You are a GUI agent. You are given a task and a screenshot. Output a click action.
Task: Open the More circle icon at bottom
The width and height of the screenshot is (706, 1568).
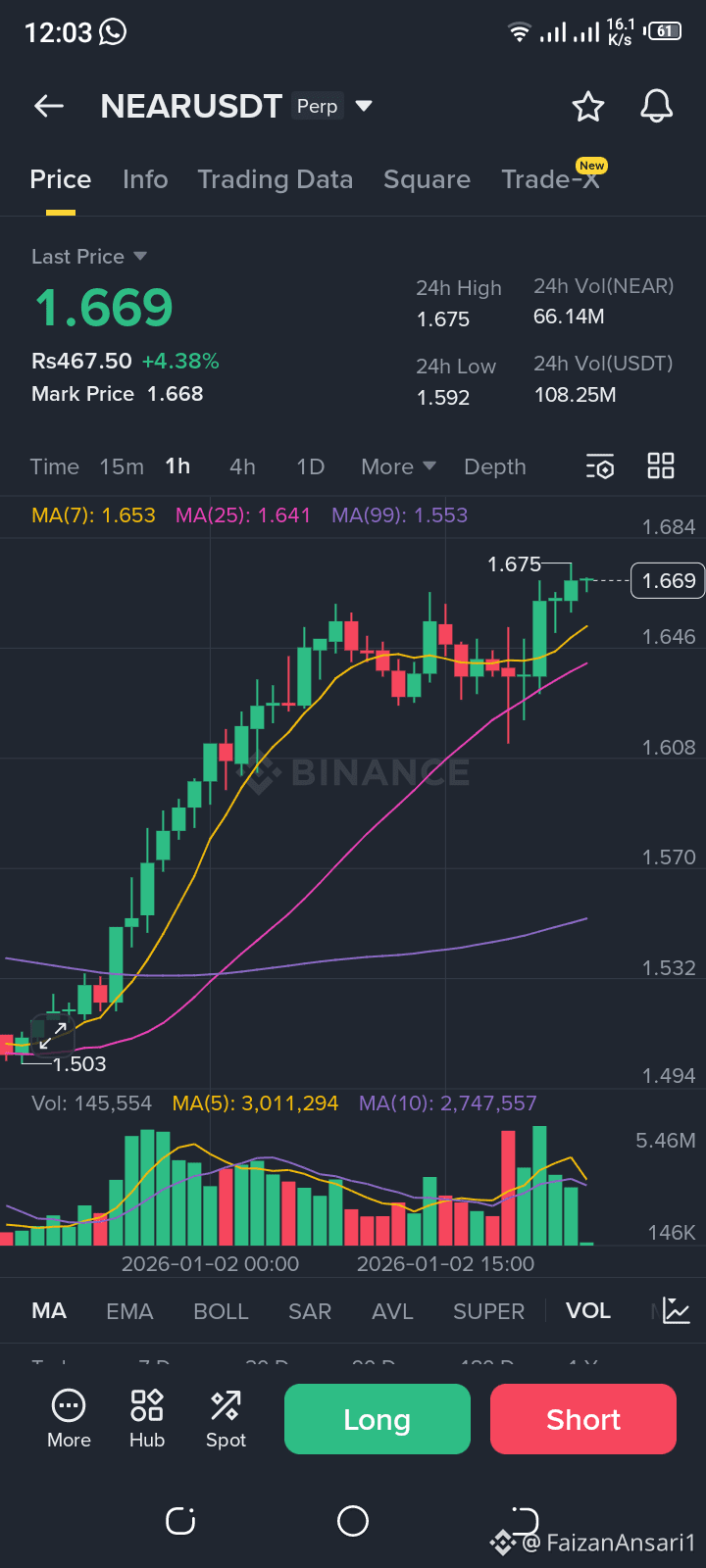tap(69, 1419)
